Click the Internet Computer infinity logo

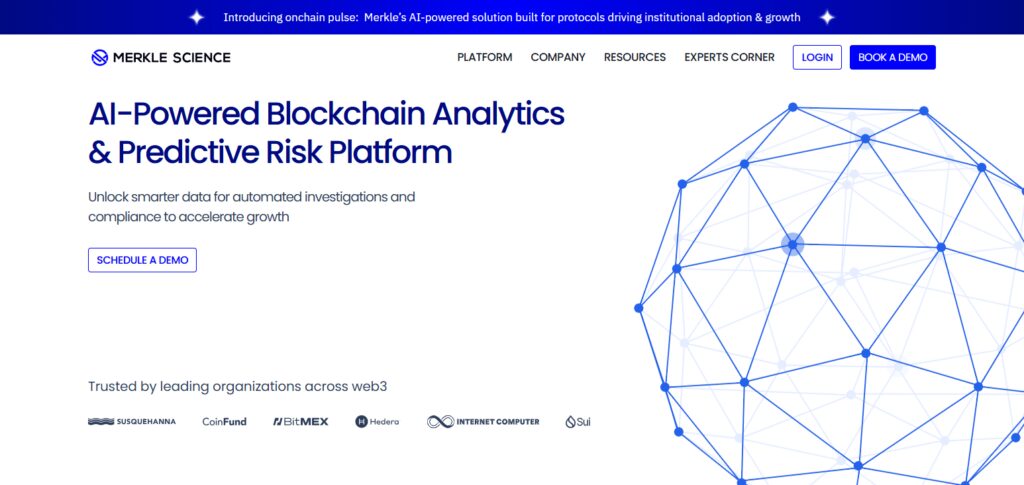tap(440, 422)
